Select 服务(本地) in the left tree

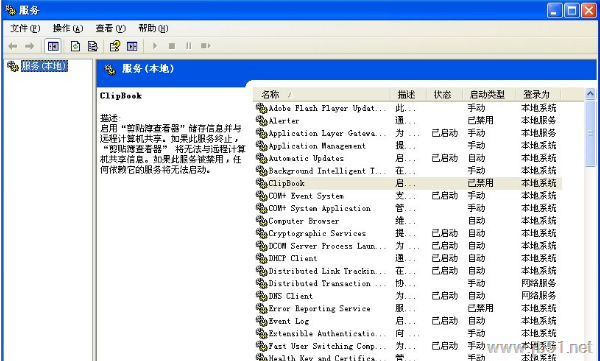coord(44,66)
